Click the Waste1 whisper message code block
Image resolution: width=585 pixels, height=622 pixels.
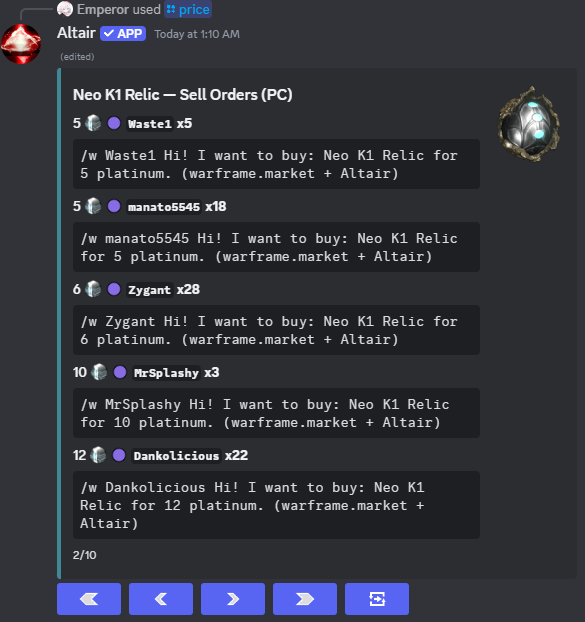pyautogui.click(x=276, y=164)
